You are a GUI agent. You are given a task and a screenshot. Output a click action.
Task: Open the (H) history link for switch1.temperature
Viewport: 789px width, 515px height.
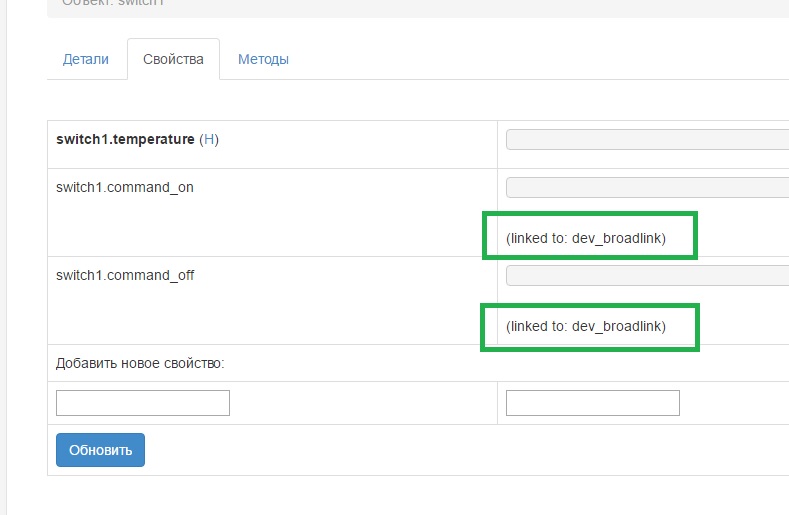[x=209, y=140]
